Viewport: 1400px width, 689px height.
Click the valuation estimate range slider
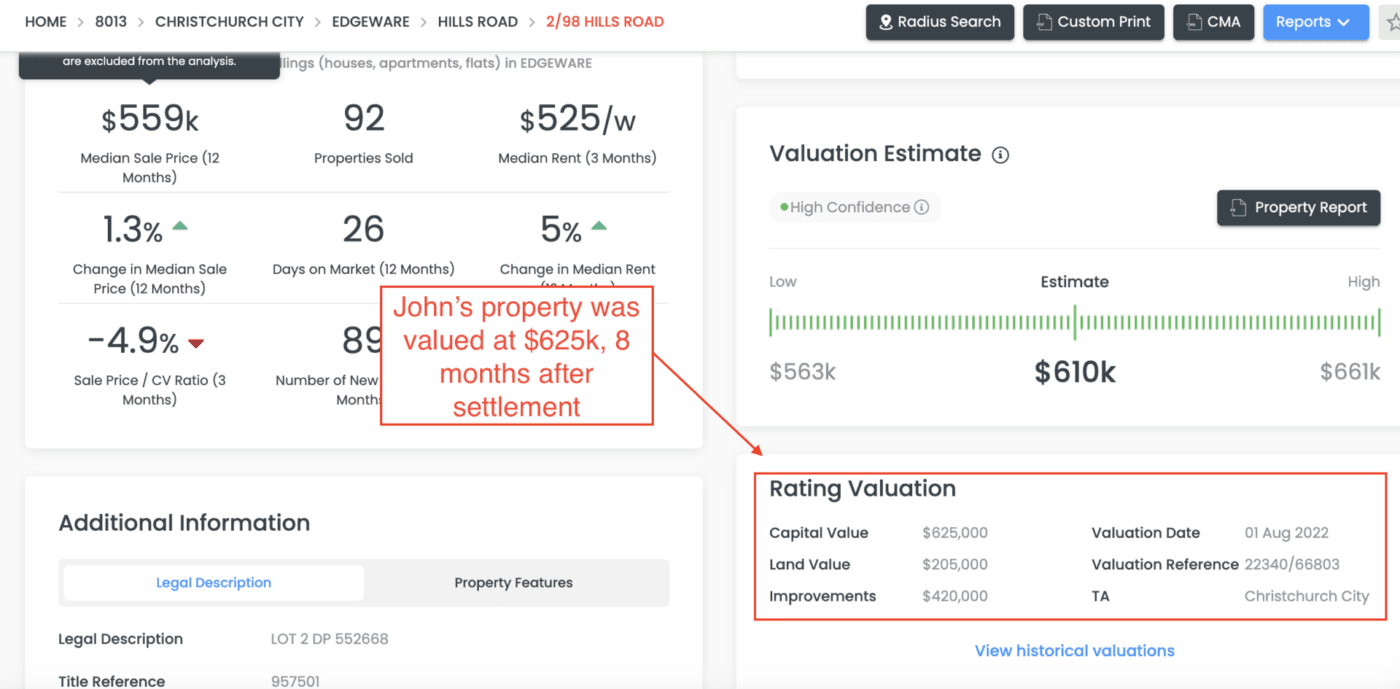(x=1075, y=322)
